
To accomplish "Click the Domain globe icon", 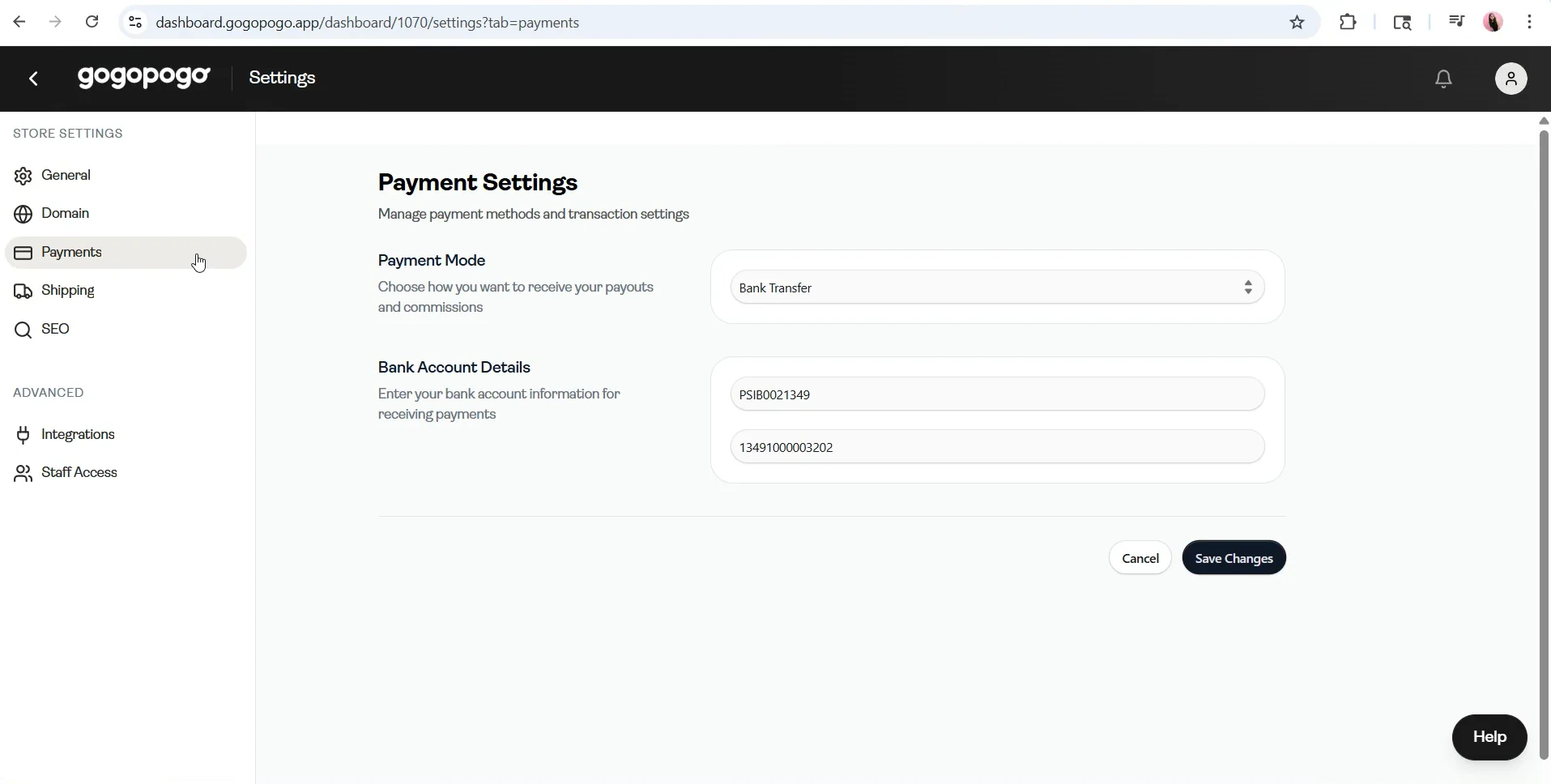I will [x=23, y=214].
